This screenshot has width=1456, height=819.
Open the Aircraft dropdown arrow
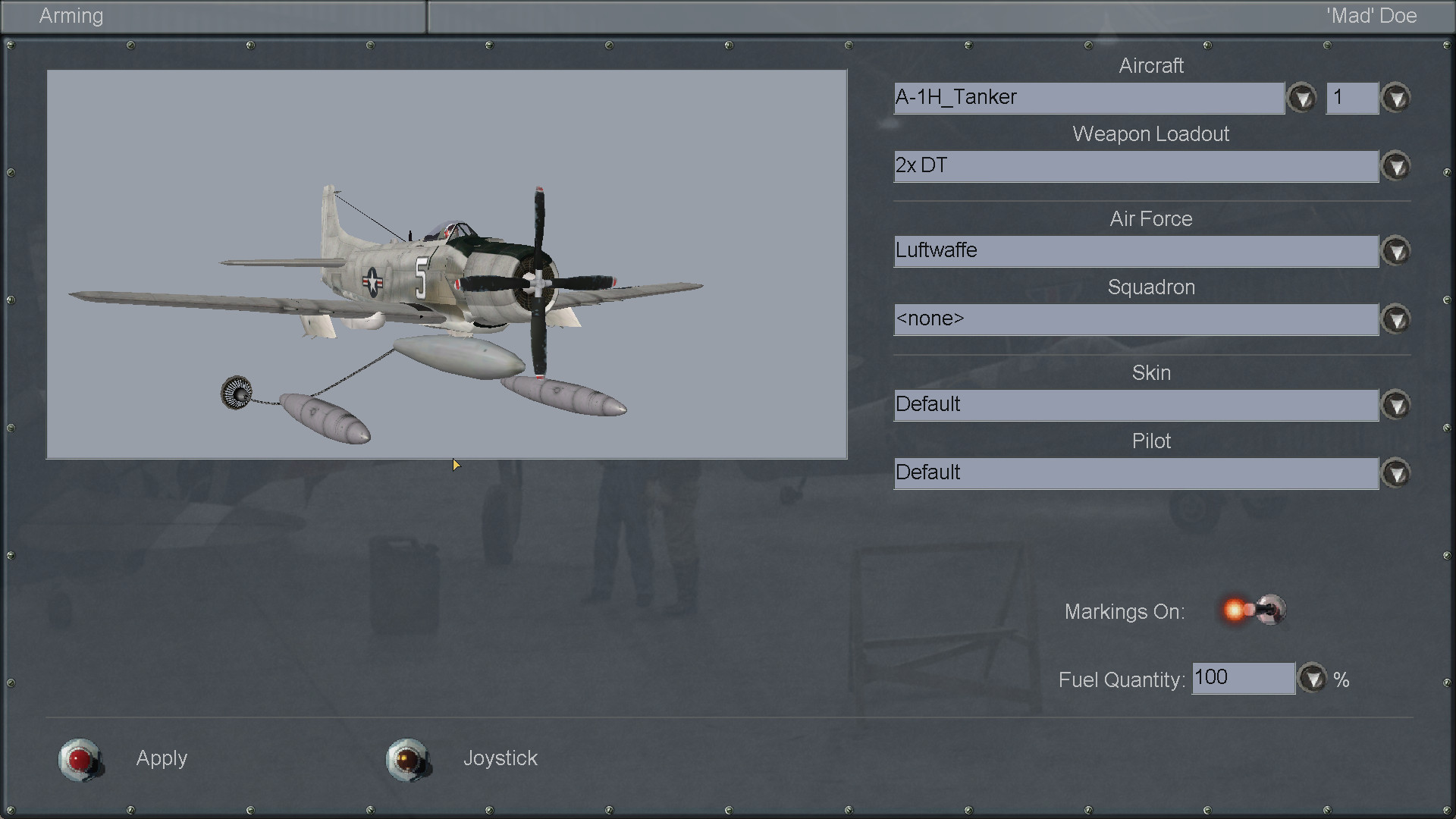coord(1302,99)
